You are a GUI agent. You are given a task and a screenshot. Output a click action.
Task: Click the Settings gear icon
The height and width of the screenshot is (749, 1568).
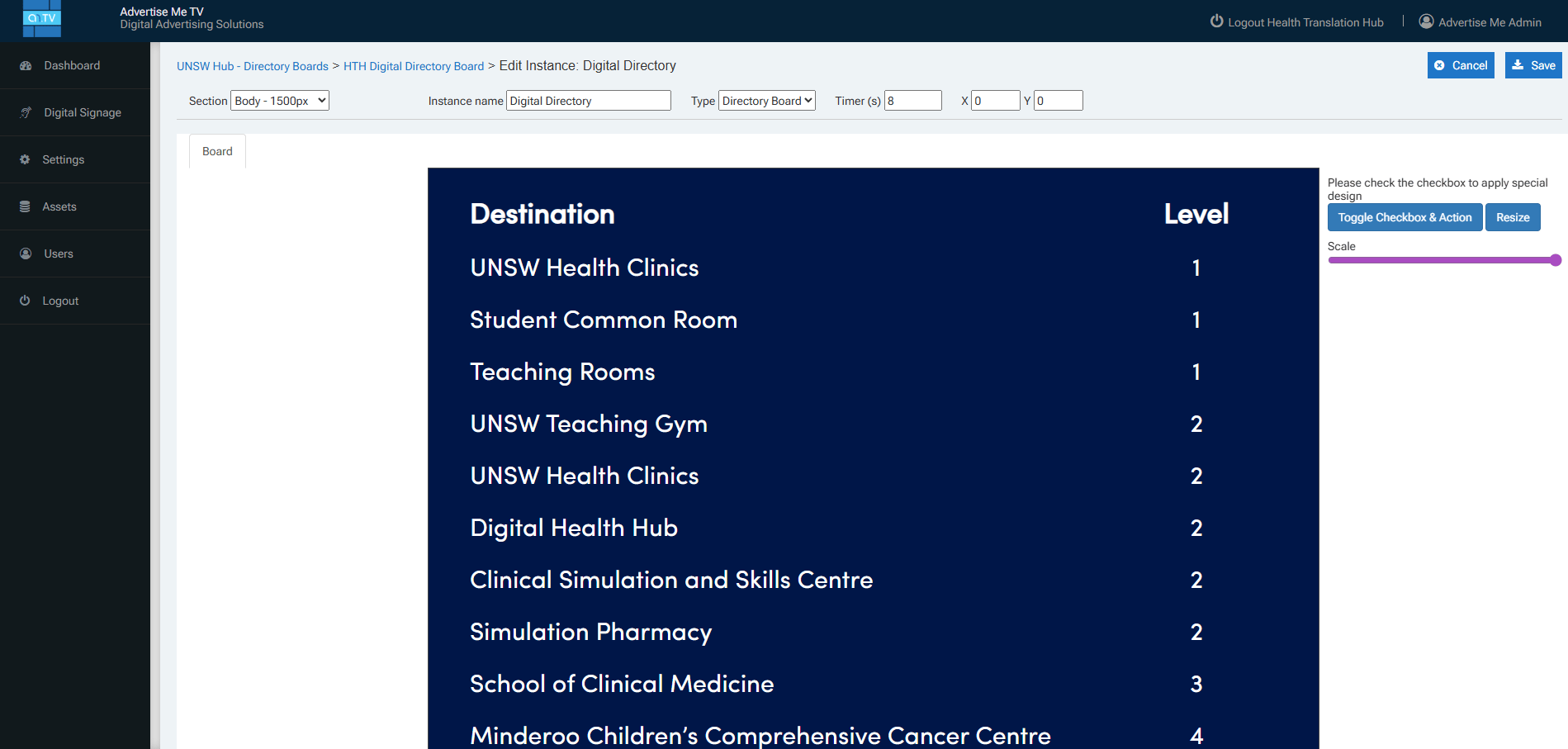click(x=24, y=159)
